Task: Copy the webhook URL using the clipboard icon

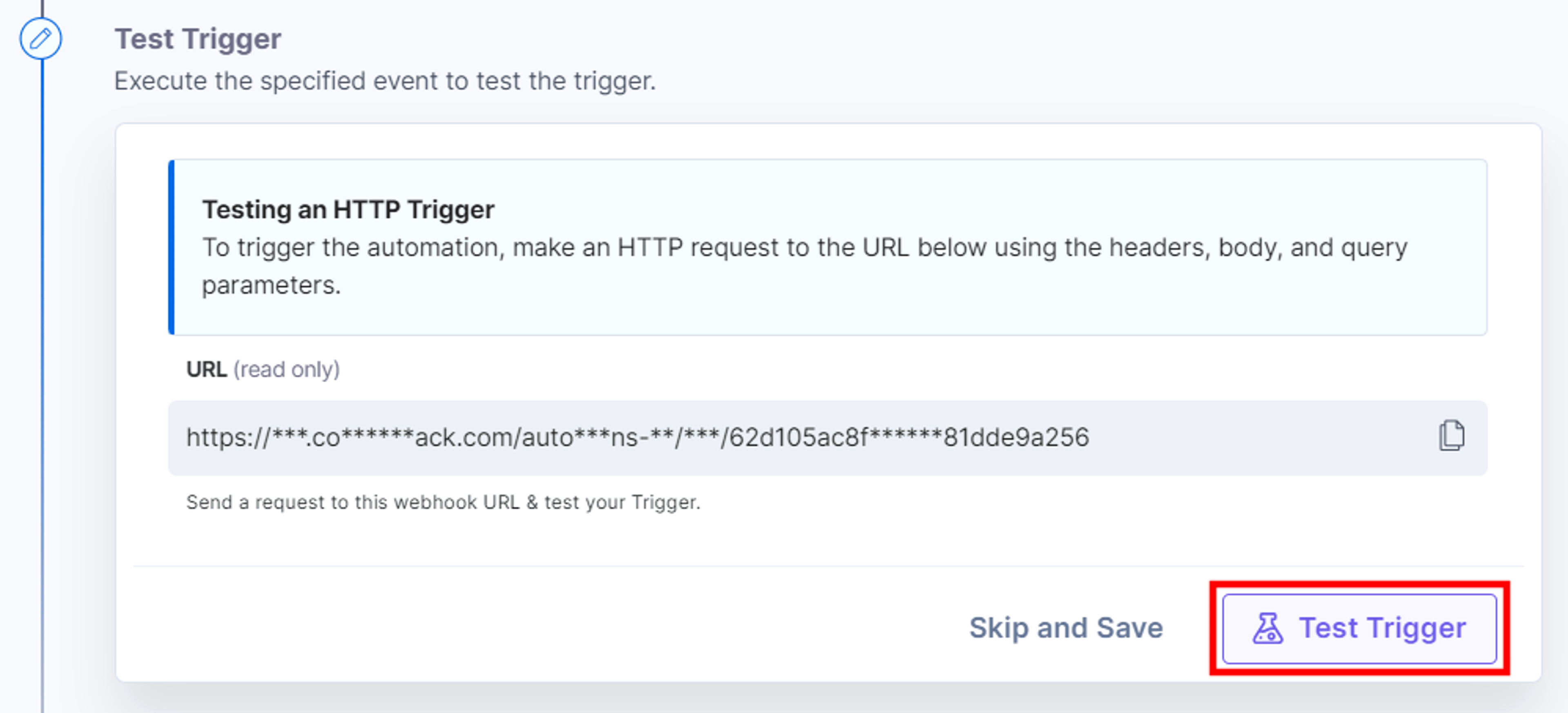Action: pos(1451,436)
